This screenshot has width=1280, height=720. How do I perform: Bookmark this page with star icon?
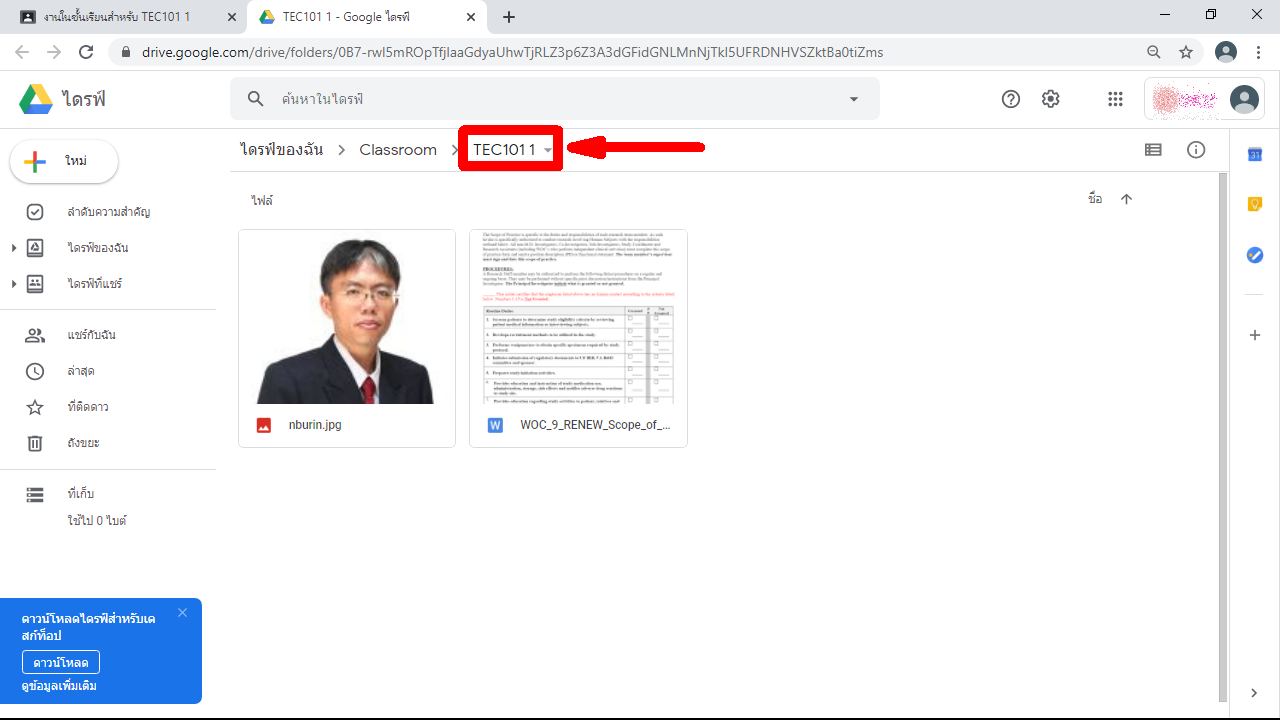1186,52
